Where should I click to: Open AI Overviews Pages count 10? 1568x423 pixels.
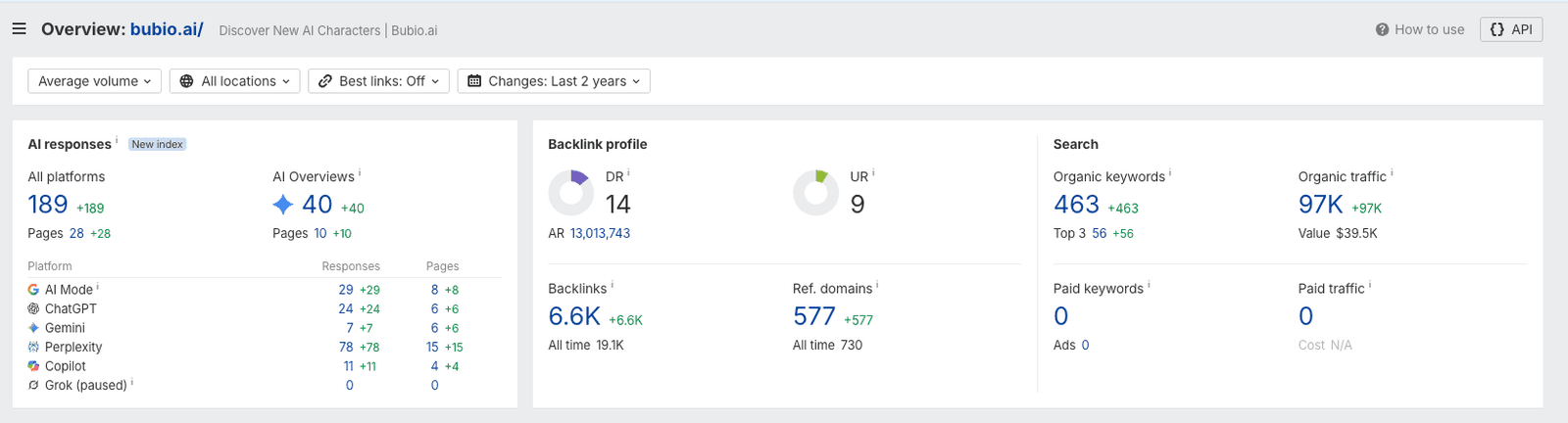coord(320,233)
